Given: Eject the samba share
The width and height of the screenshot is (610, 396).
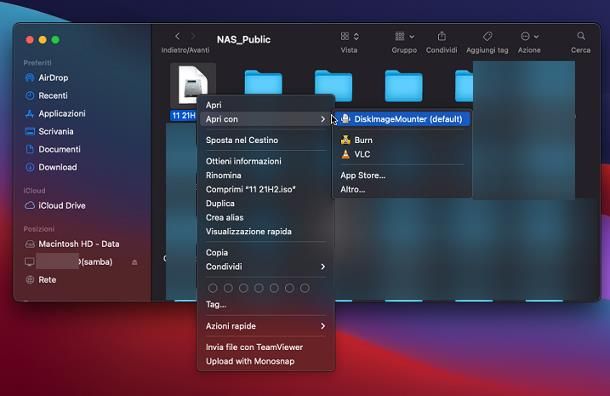Looking at the screenshot, I should point(134,263).
